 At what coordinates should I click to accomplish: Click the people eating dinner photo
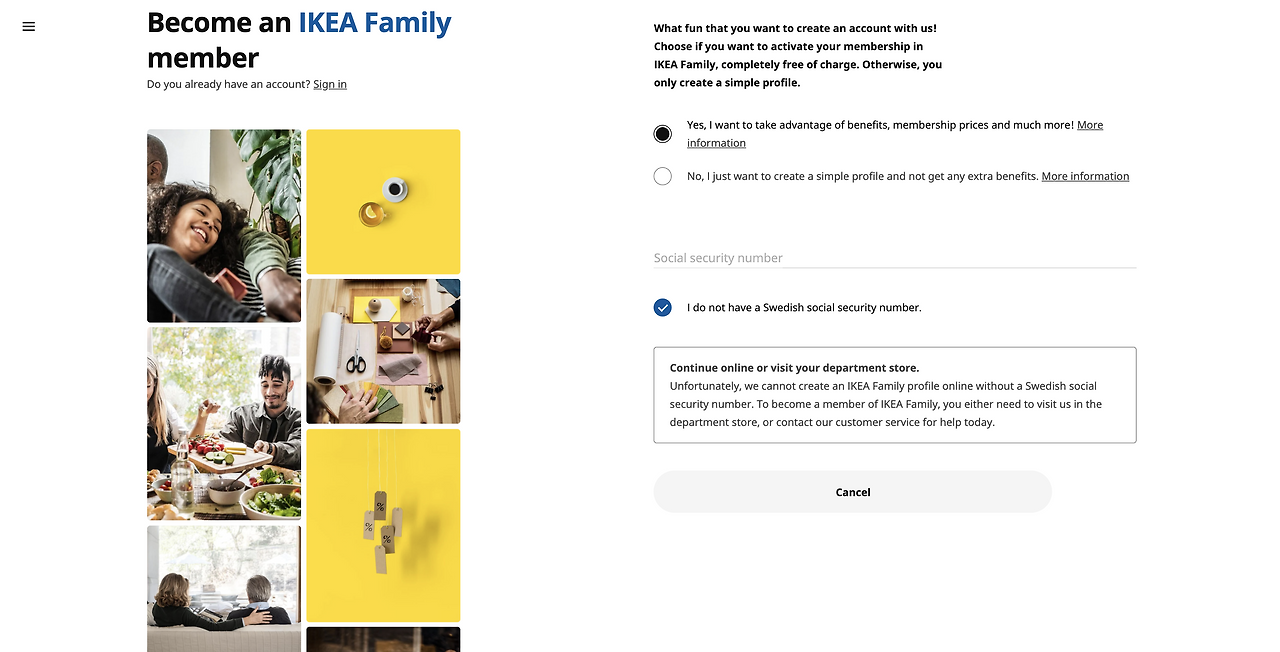(x=223, y=423)
